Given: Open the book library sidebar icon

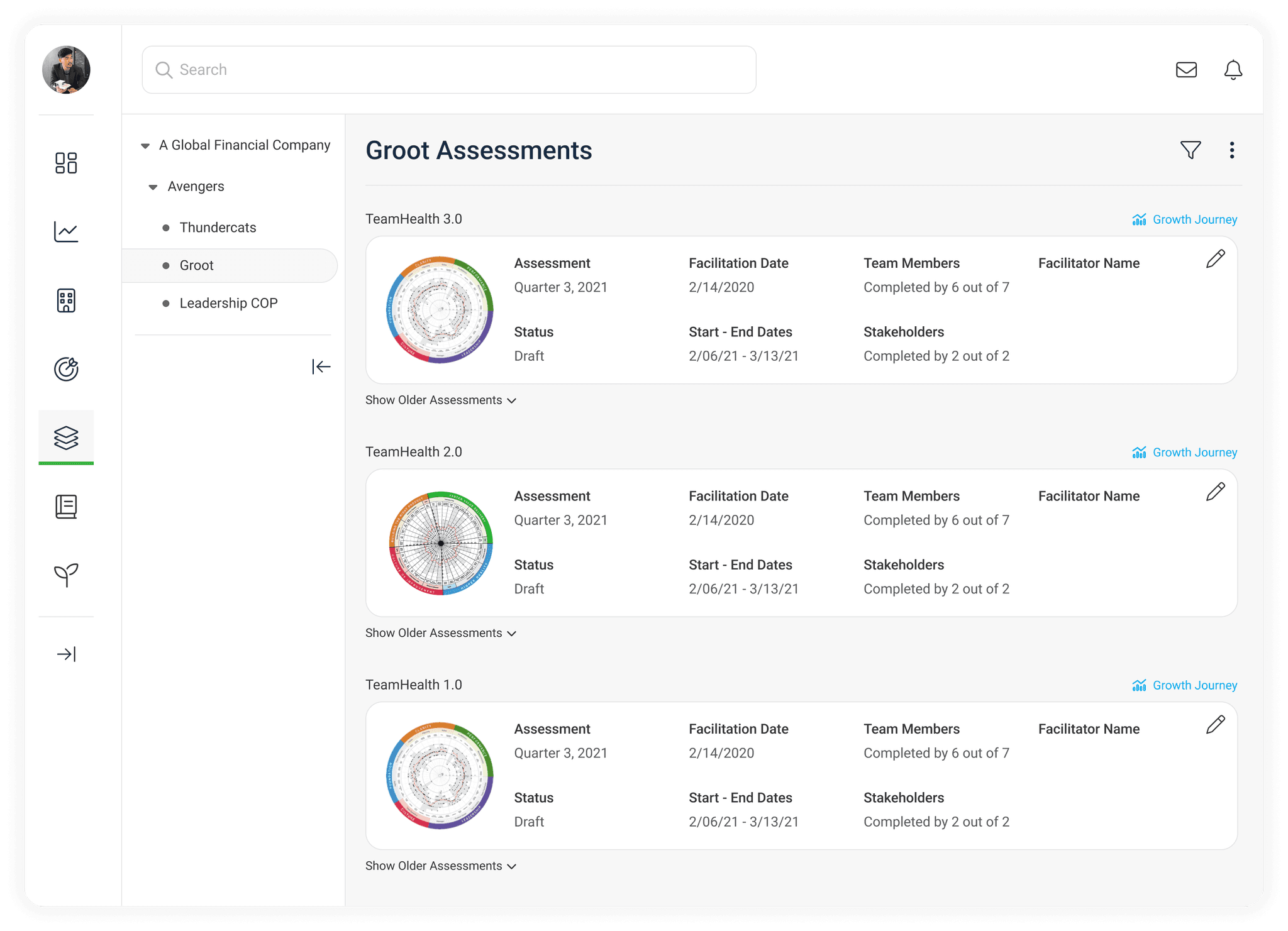Looking at the screenshot, I should coord(66,507).
